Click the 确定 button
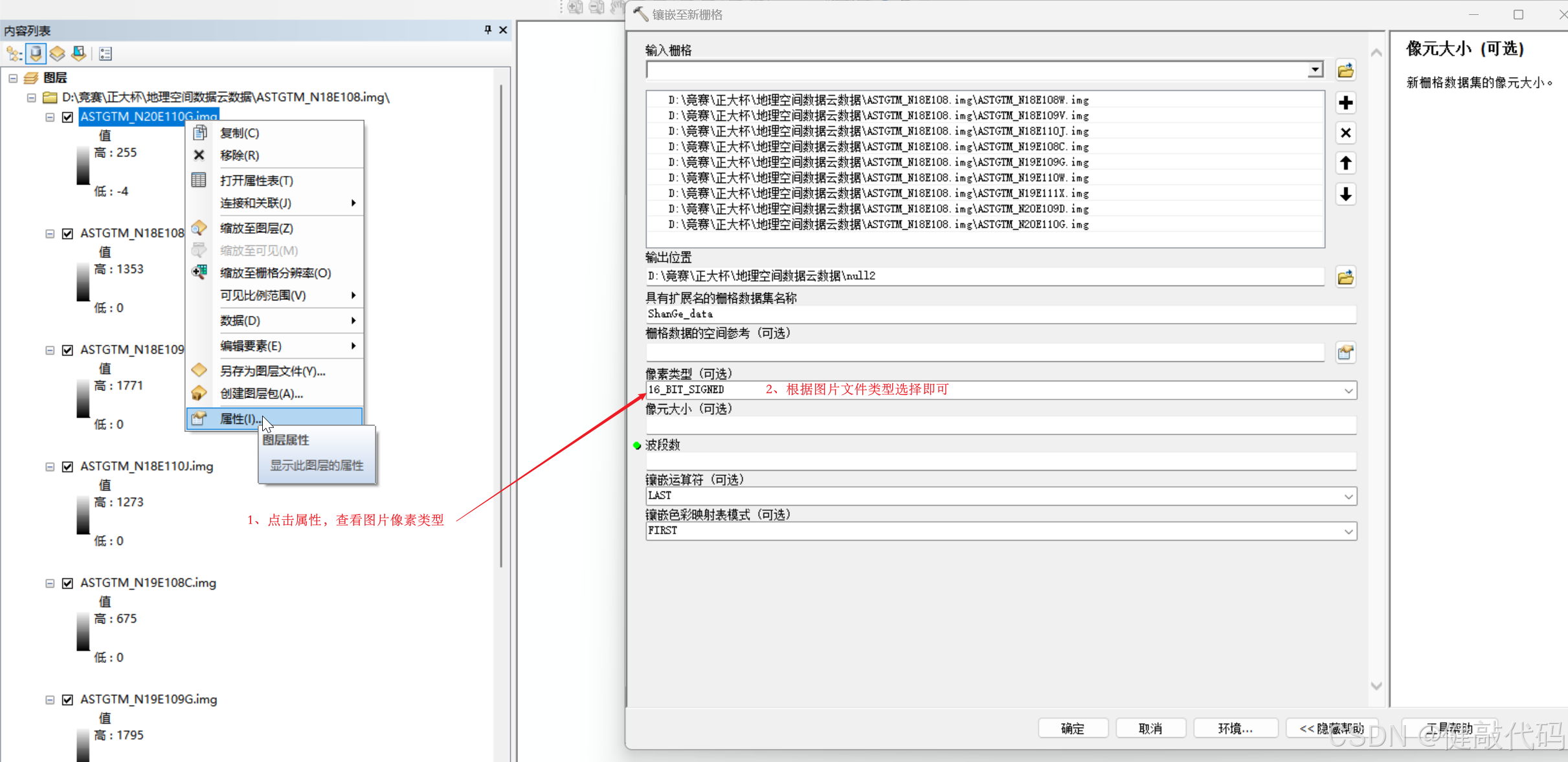 (1072, 728)
